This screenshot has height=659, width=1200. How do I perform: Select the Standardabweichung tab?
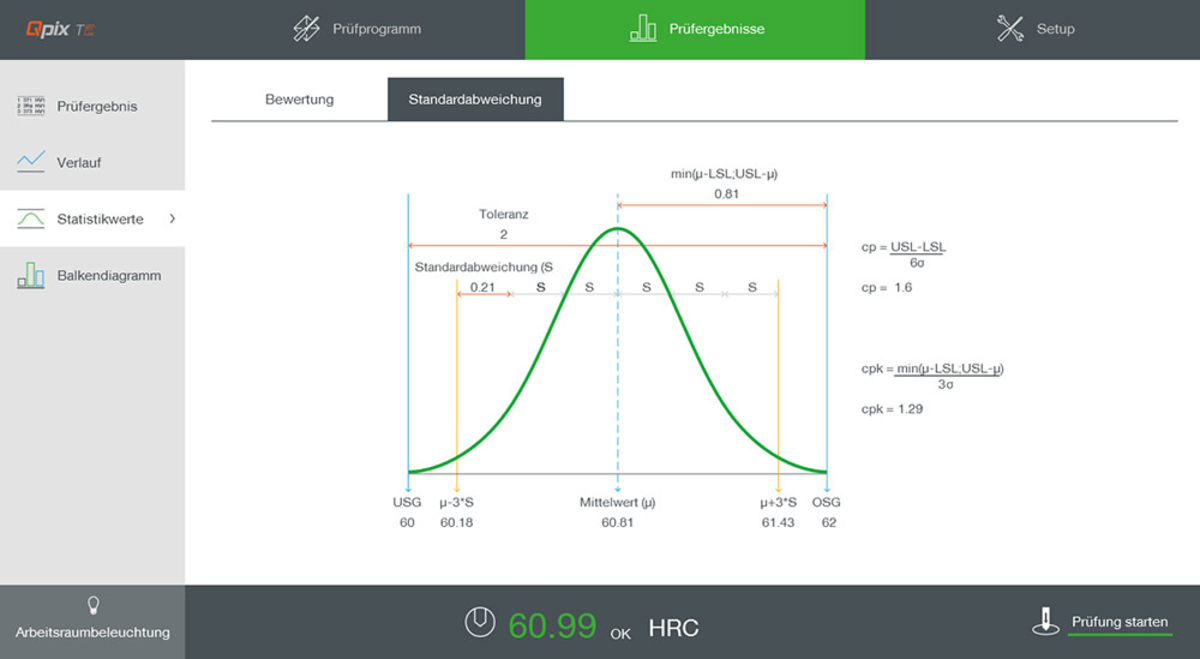coord(475,100)
